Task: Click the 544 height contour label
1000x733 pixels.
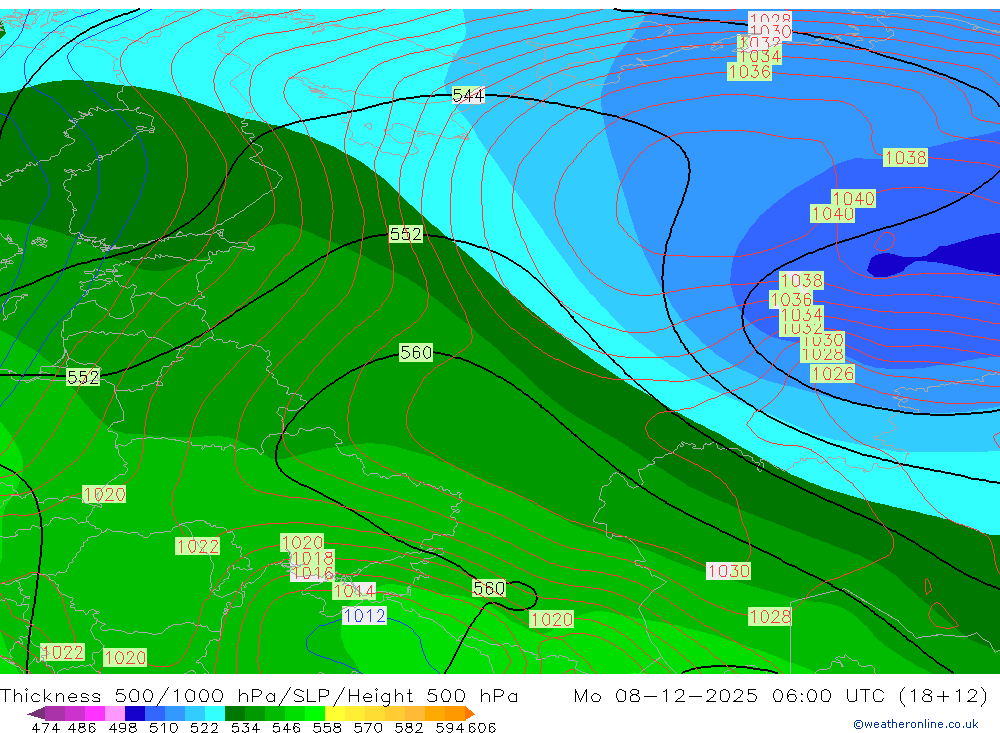Action: [x=468, y=96]
